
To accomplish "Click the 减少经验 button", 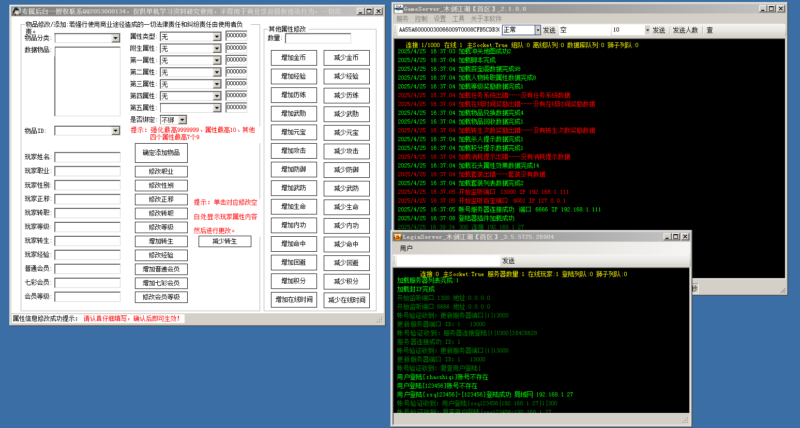I will [346, 76].
